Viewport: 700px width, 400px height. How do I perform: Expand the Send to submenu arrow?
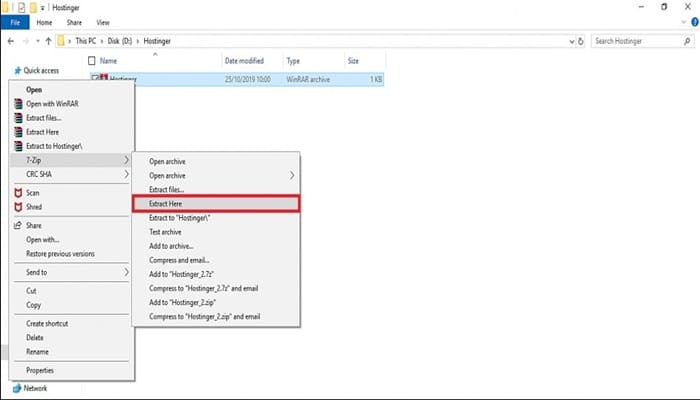pos(126,272)
